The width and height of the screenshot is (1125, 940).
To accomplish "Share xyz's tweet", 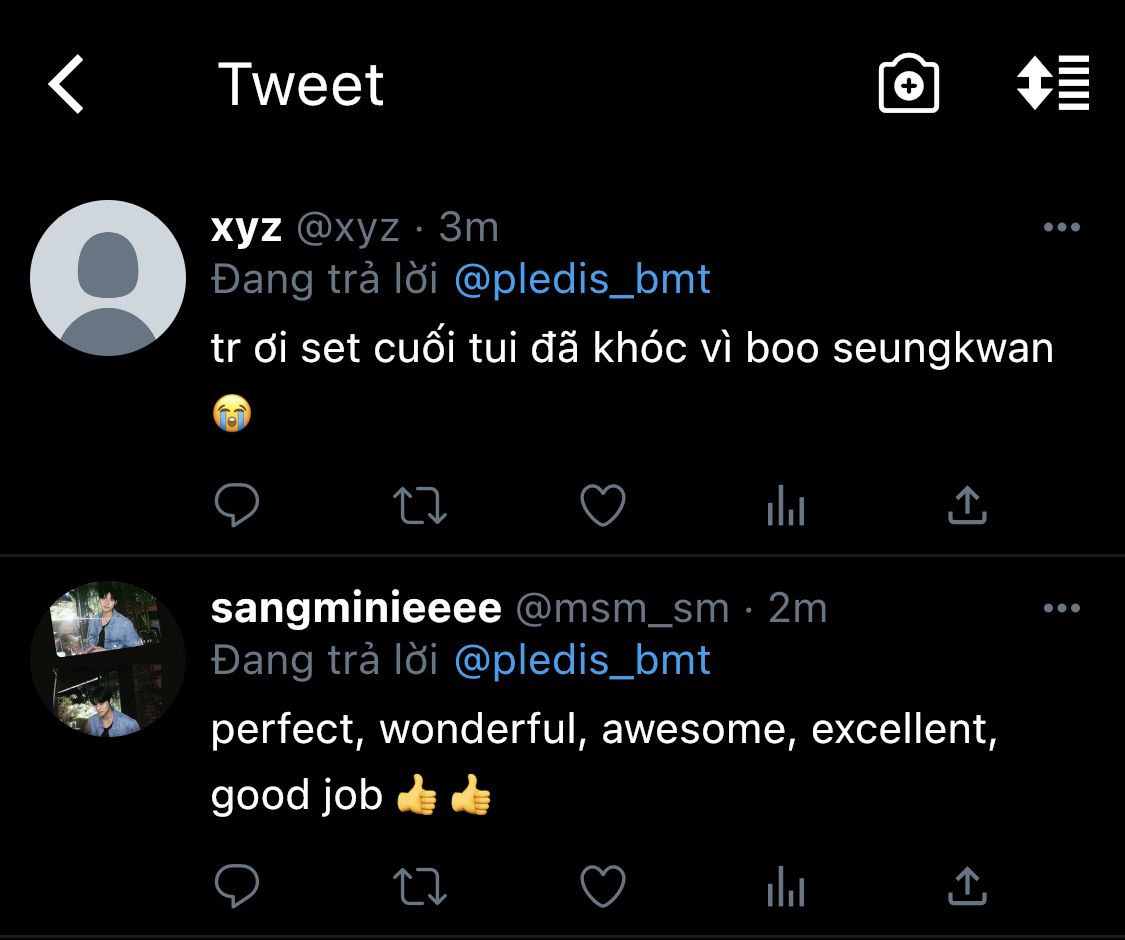I will (x=967, y=506).
